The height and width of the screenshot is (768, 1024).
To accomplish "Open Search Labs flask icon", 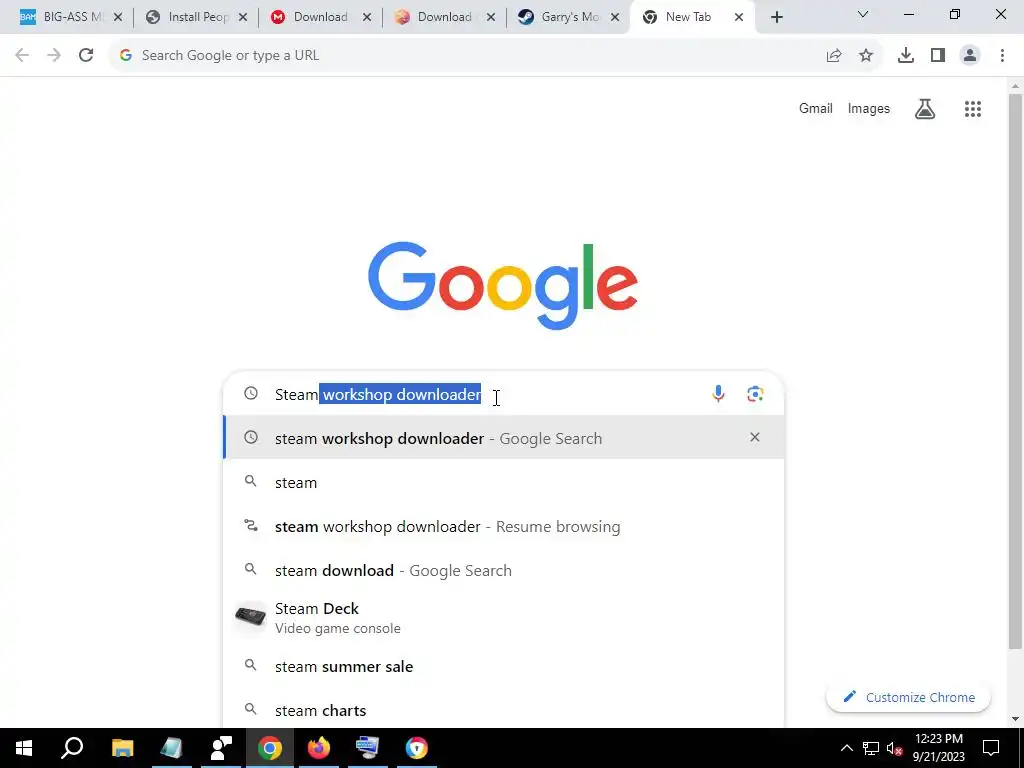I will click(925, 109).
